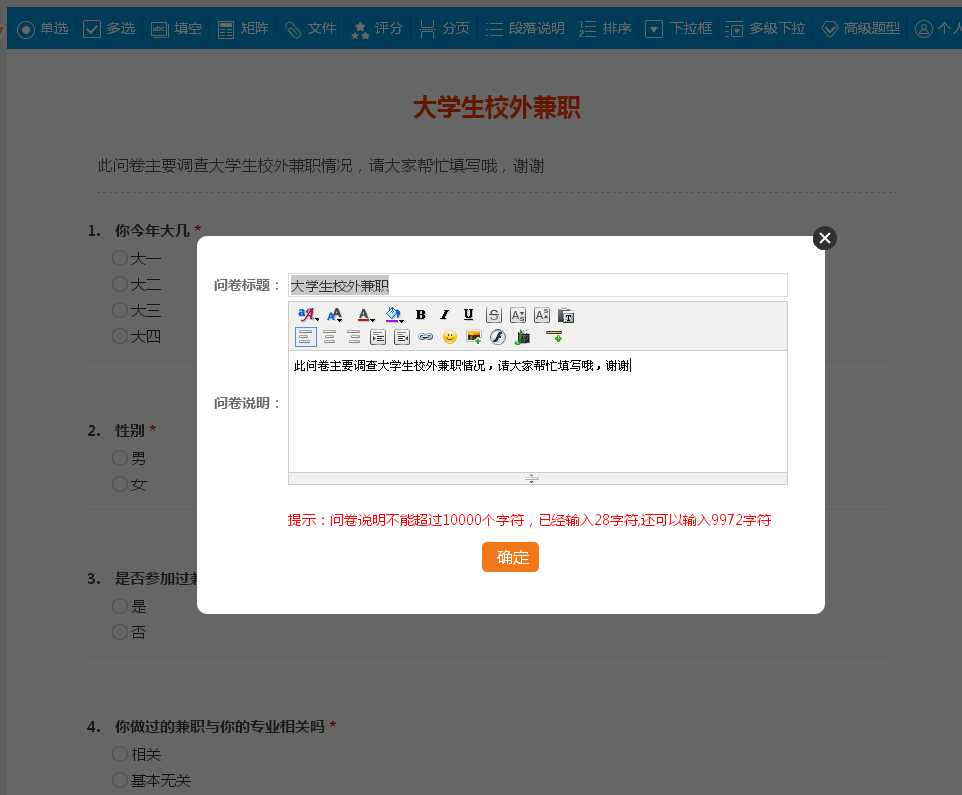Select the 是 radio option
The image size is (962, 795).
120,606
